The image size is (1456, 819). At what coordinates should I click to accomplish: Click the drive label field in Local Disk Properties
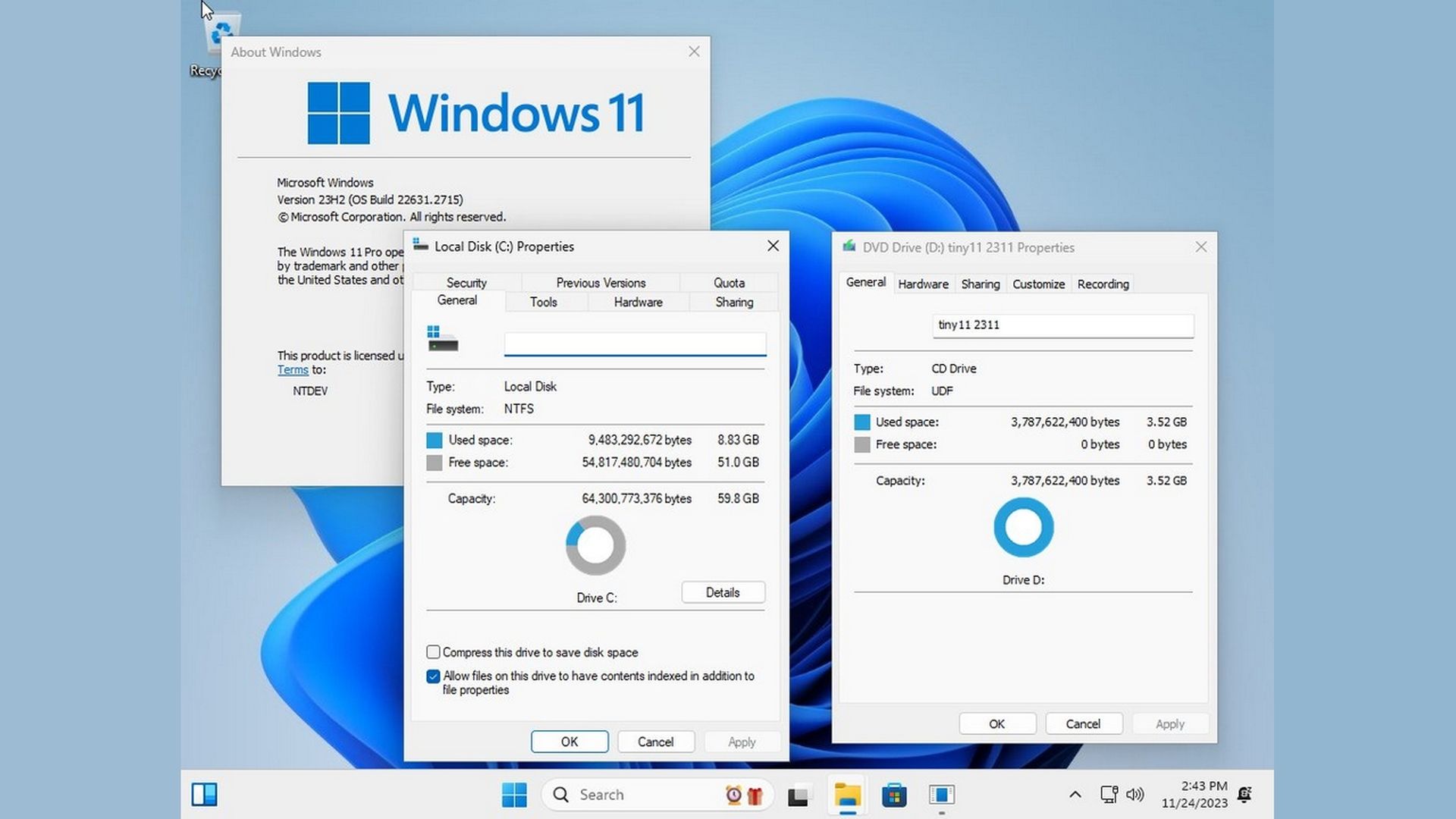[x=634, y=344]
